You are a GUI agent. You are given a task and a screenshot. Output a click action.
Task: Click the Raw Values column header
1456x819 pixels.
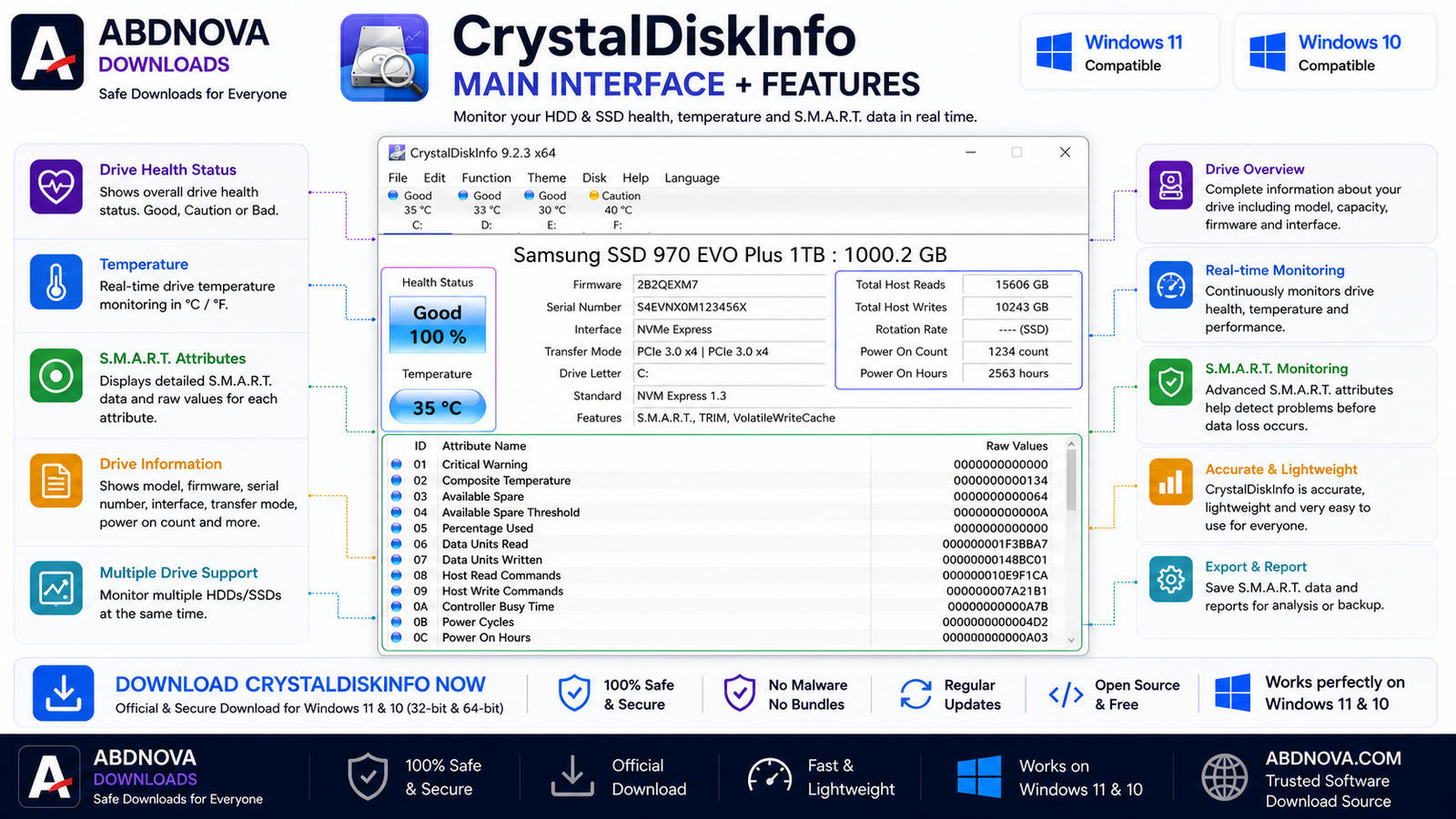pos(1016,446)
